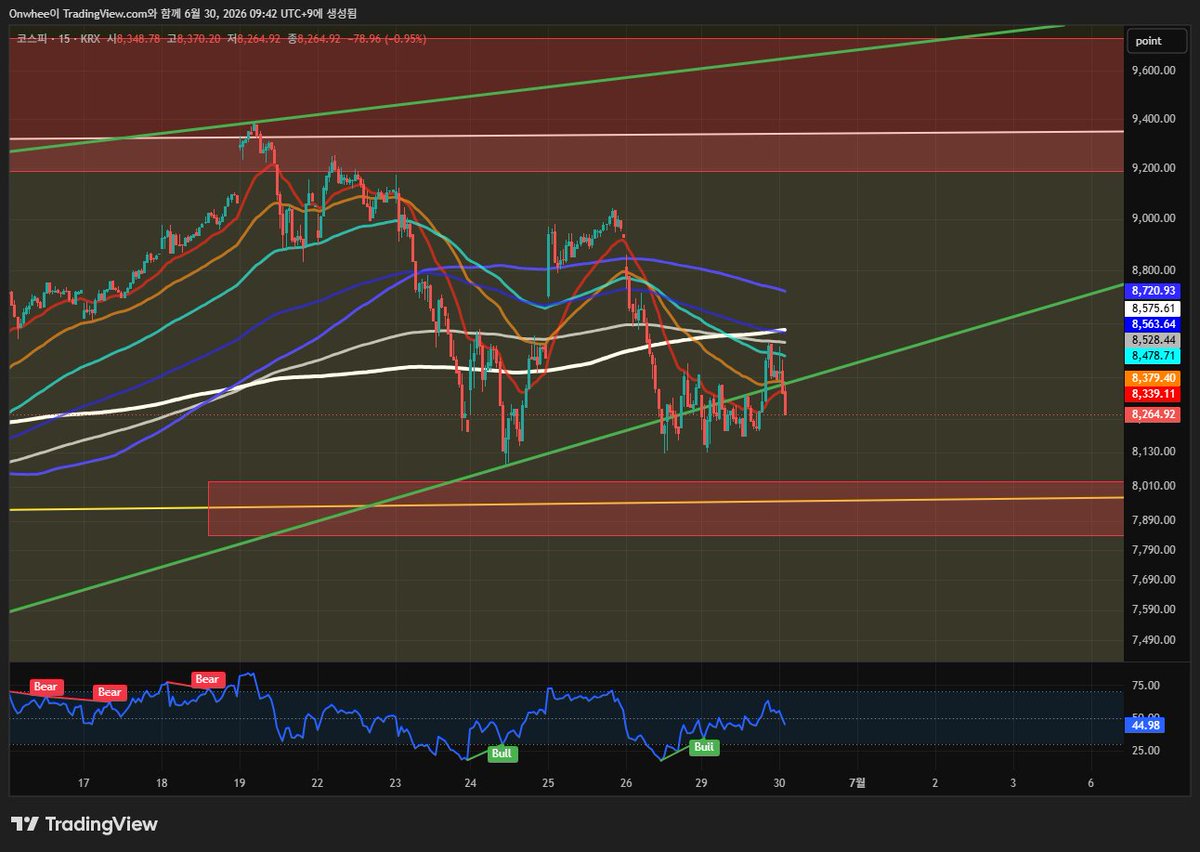This screenshot has width=1200, height=852.
Task: Select the 8,478.71 cyan price tag
Action: (x=1155, y=356)
